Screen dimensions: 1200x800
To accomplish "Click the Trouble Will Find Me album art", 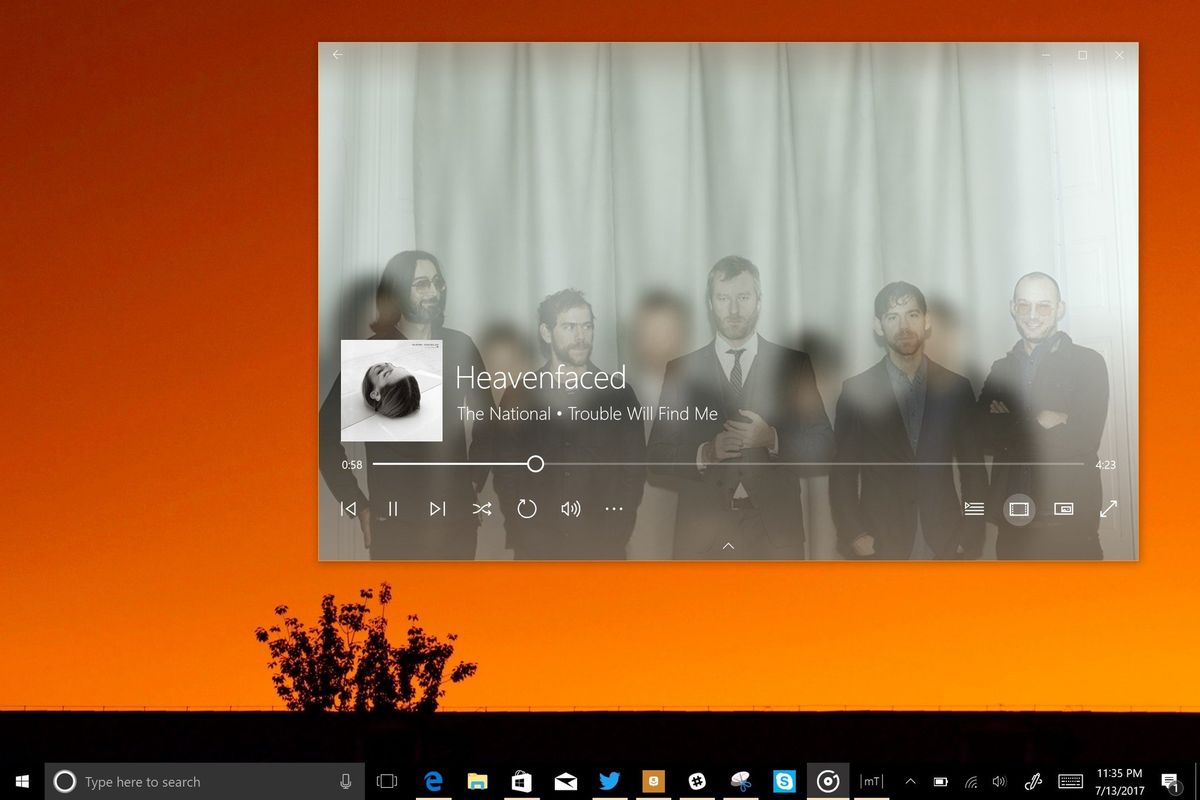I will click(x=391, y=391).
